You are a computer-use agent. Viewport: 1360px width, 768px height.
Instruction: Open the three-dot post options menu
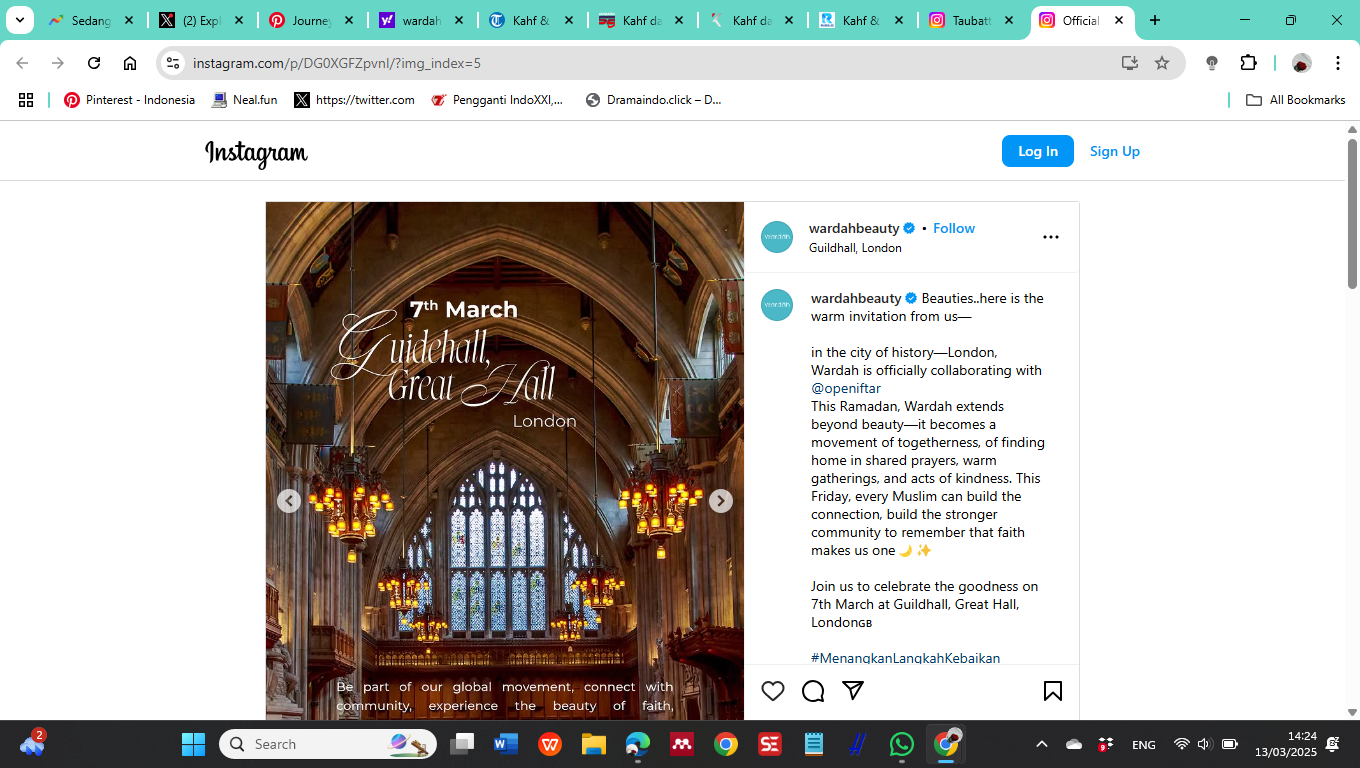(x=1051, y=237)
